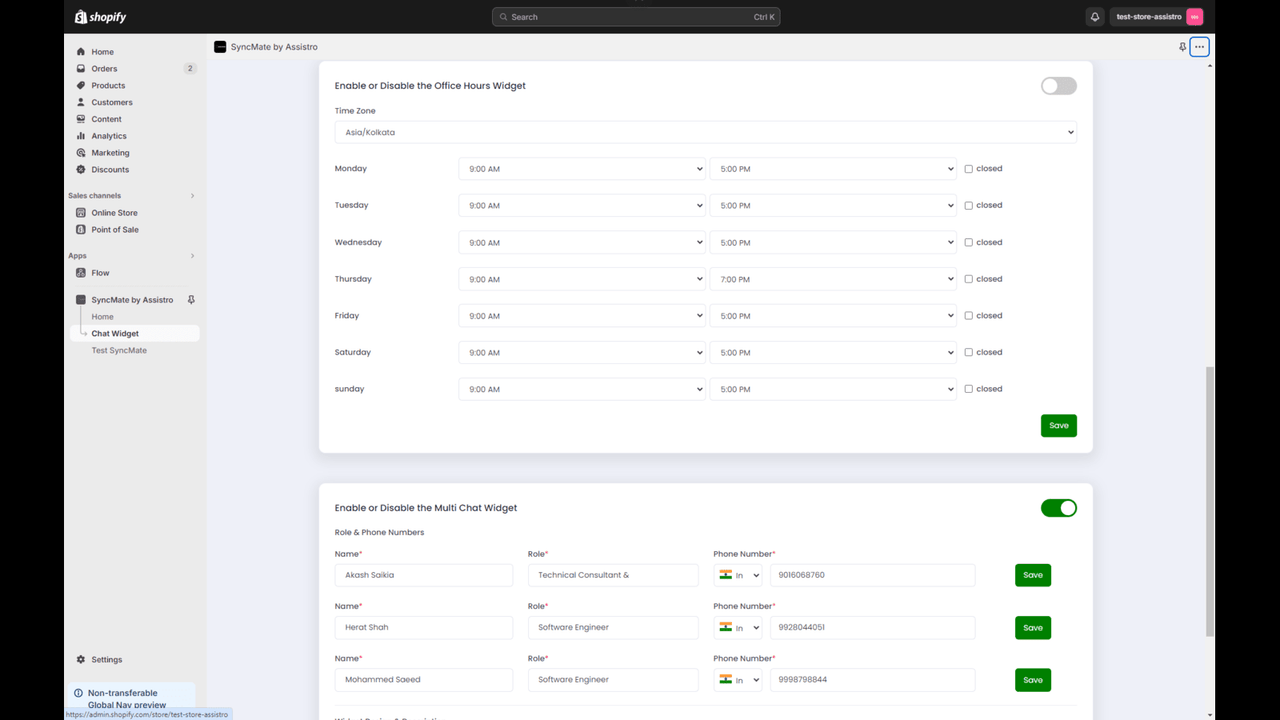1280x720 pixels.
Task: Open the notifications bell
Action: [x=1095, y=17]
